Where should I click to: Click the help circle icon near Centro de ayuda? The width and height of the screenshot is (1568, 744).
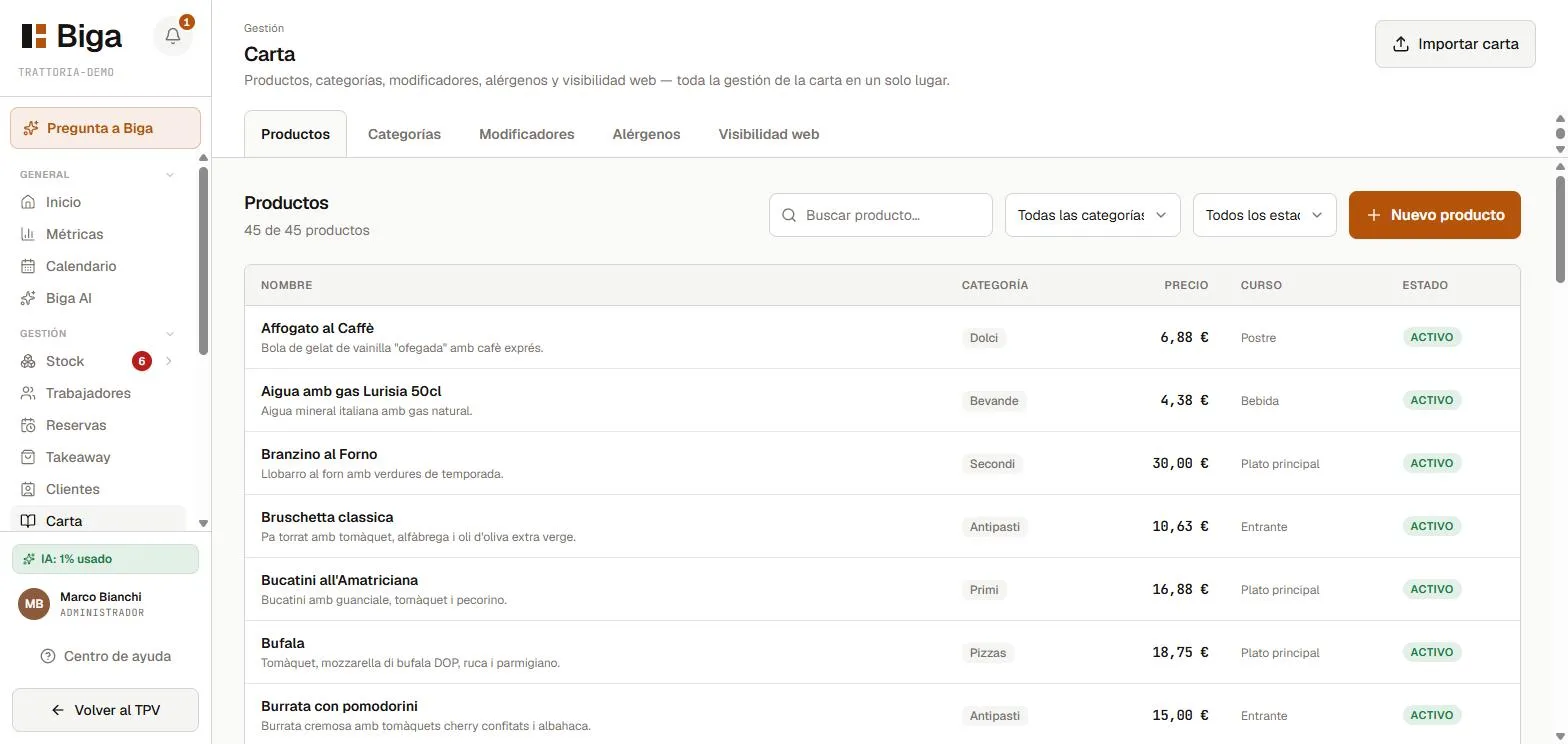pyautogui.click(x=48, y=656)
